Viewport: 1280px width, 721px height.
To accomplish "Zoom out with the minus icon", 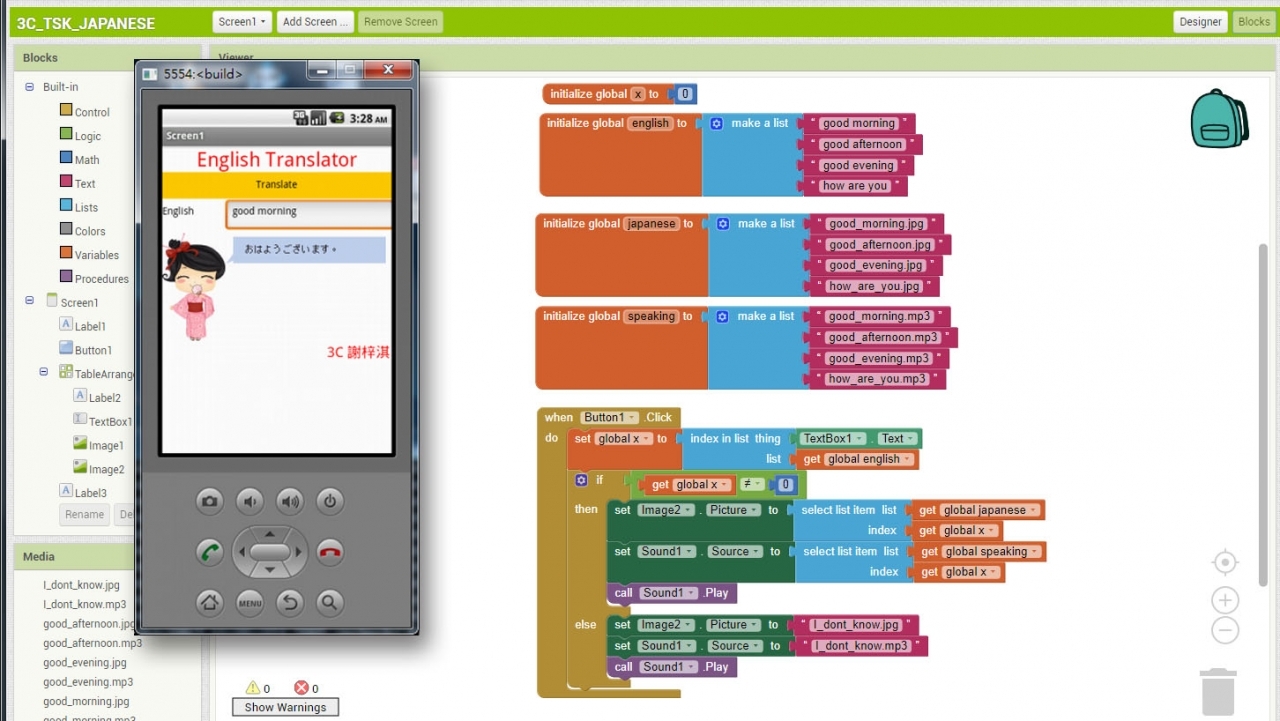I will [x=1225, y=630].
